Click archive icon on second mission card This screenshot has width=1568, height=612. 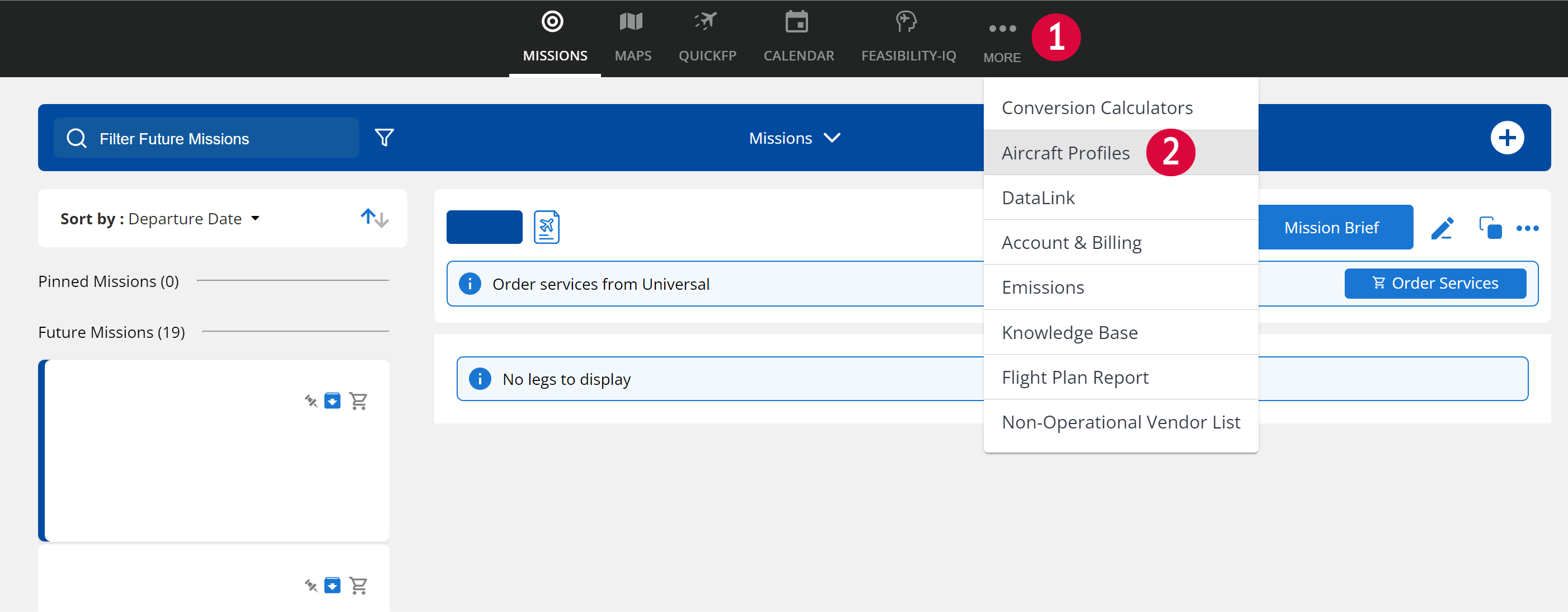click(x=332, y=586)
